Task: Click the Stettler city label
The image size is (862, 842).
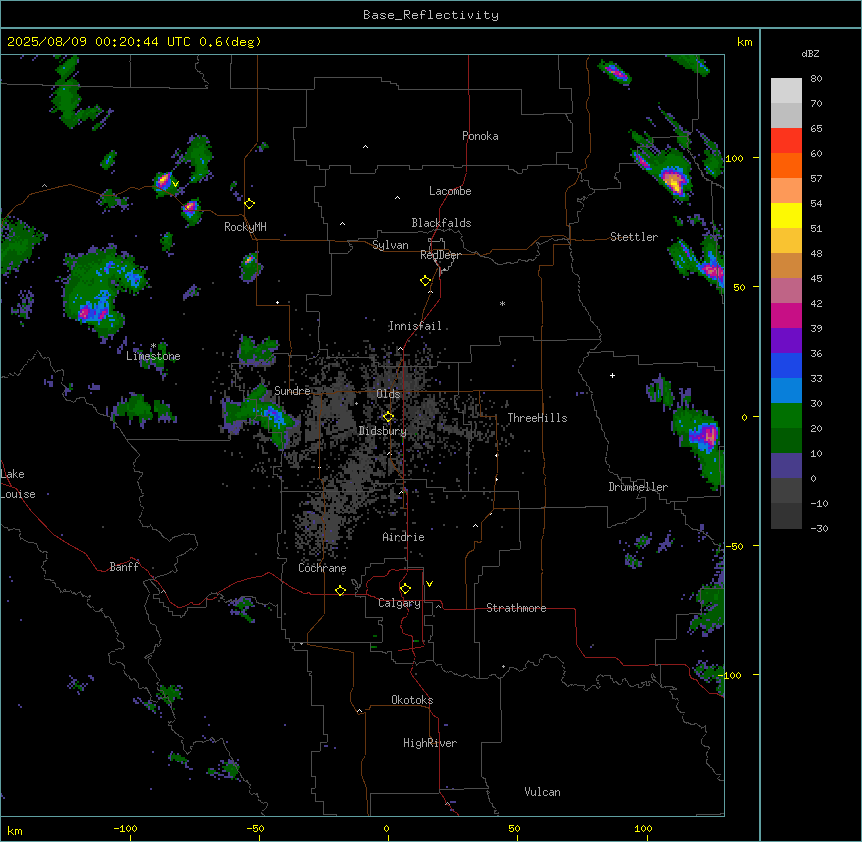Action: pyautogui.click(x=634, y=237)
